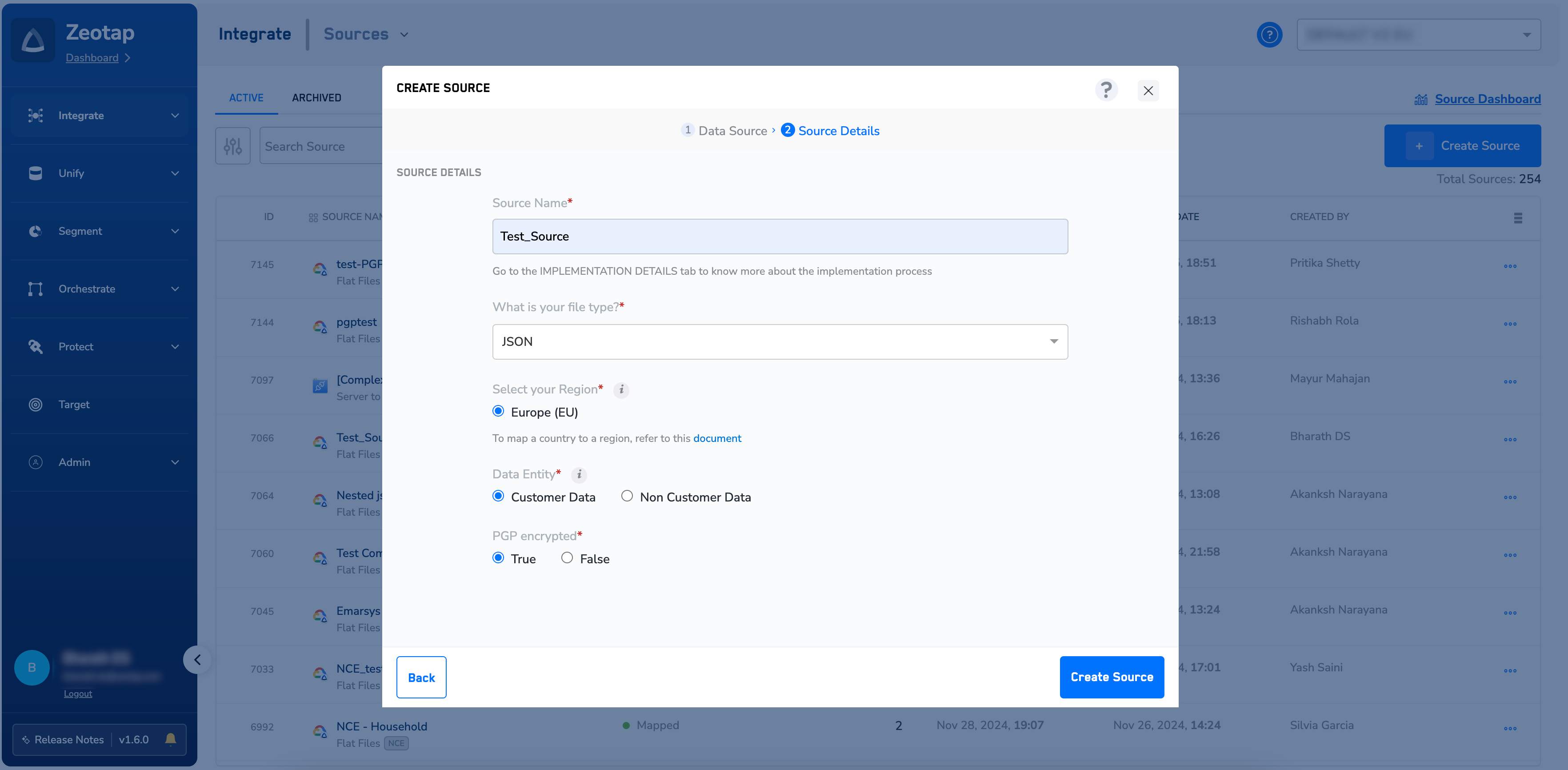Viewport: 1568px width, 770px height.
Task: Click the Source Name input field
Action: coord(780,236)
